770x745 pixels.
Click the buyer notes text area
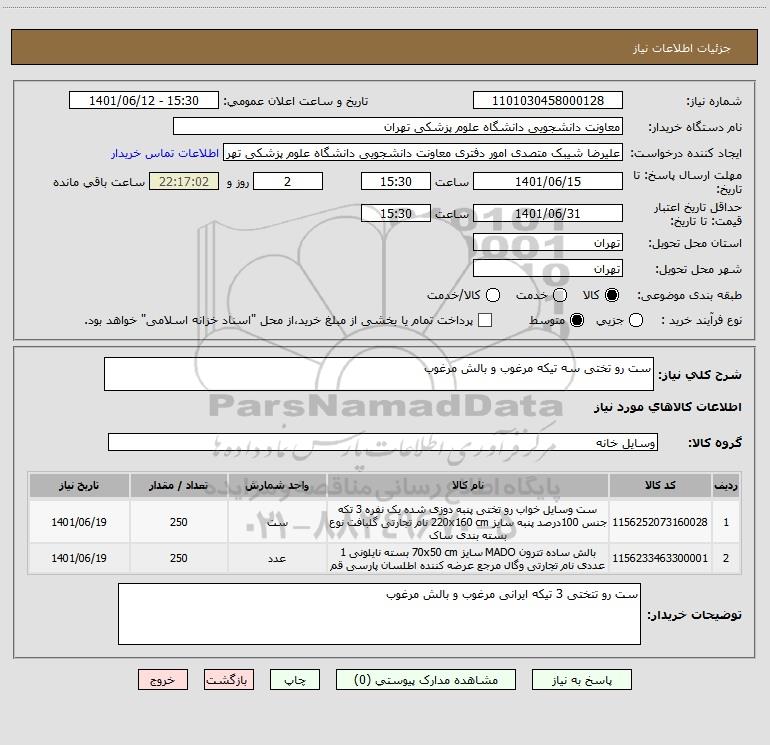[379, 614]
